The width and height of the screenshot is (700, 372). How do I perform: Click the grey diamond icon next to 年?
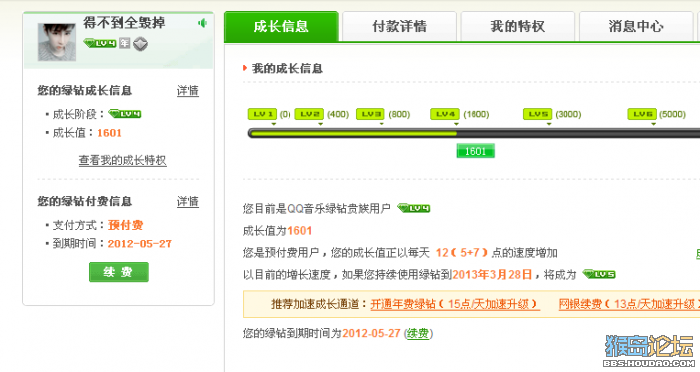tap(140, 44)
